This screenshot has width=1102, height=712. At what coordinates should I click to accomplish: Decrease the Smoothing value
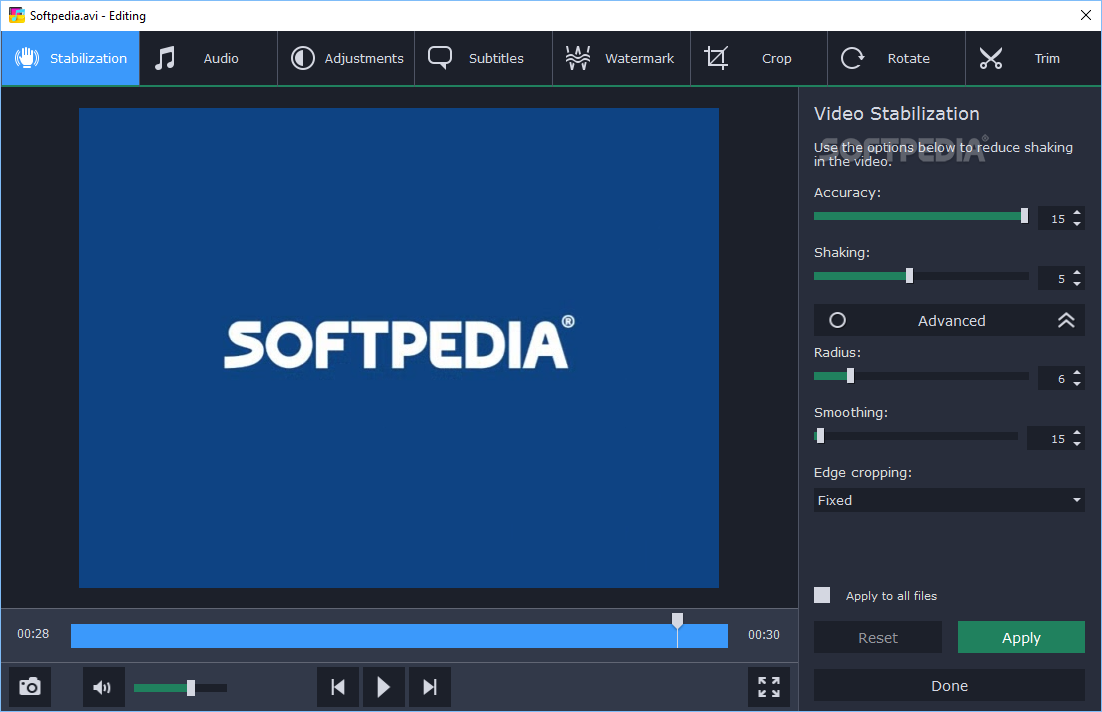[1077, 444]
